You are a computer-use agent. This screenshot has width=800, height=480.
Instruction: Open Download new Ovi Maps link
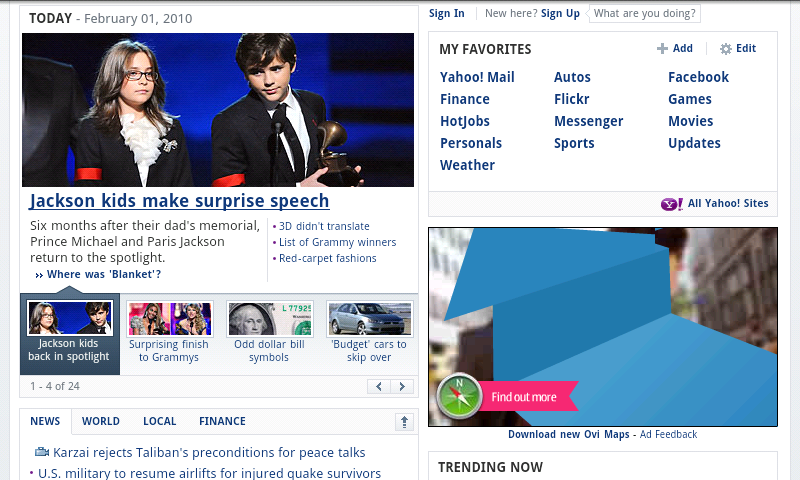coord(568,435)
